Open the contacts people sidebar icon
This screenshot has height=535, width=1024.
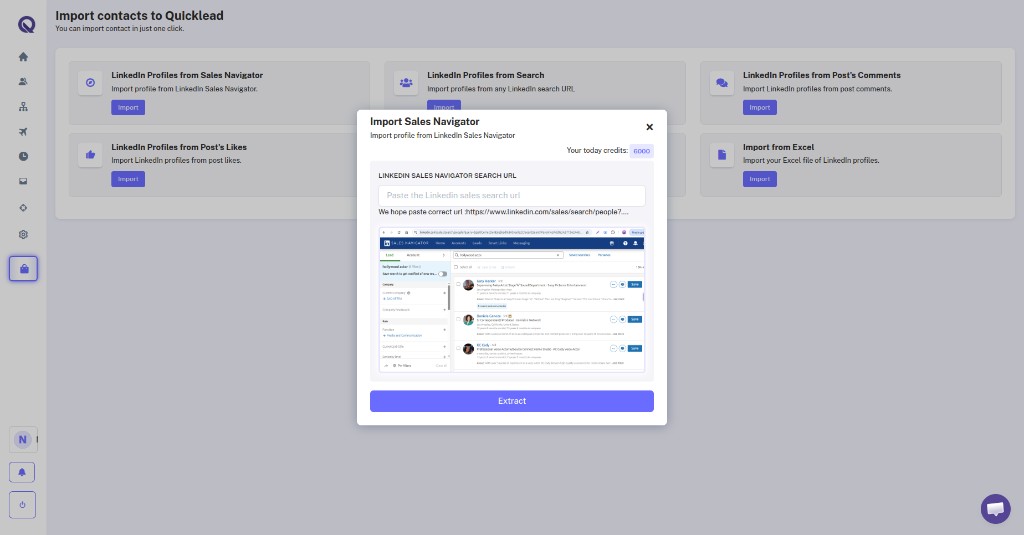[x=24, y=82]
